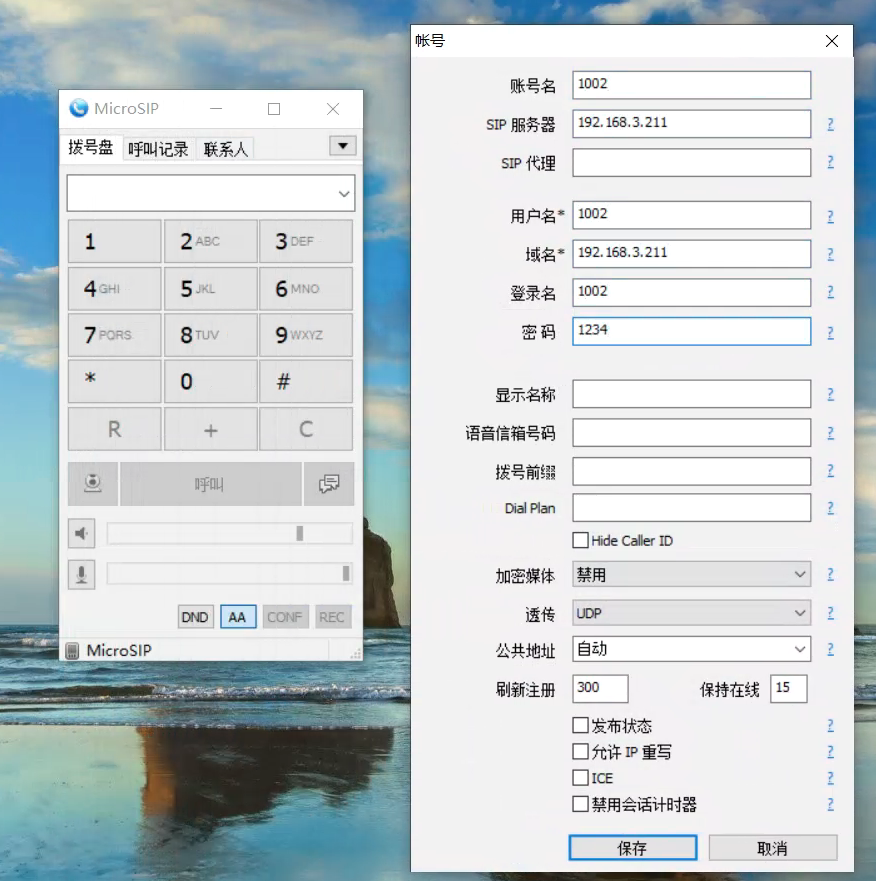Click the speaker volume slider
Viewport: 876px width, 881px height.
[x=229, y=534]
